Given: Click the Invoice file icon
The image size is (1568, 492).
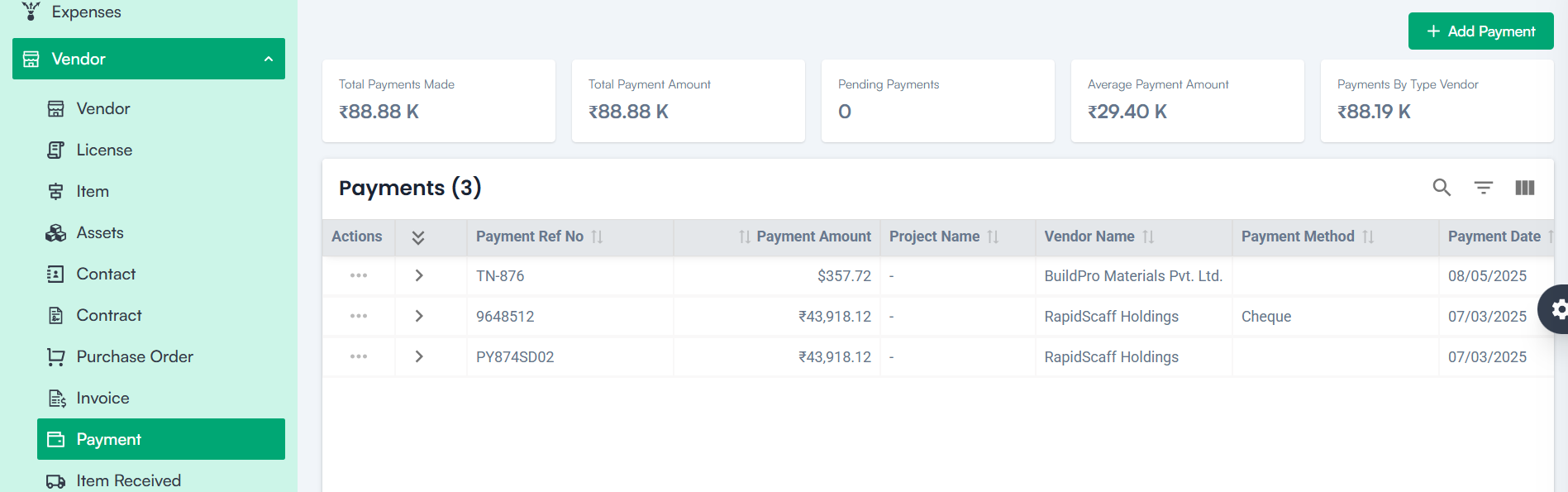Looking at the screenshot, I should click(56, 398).
